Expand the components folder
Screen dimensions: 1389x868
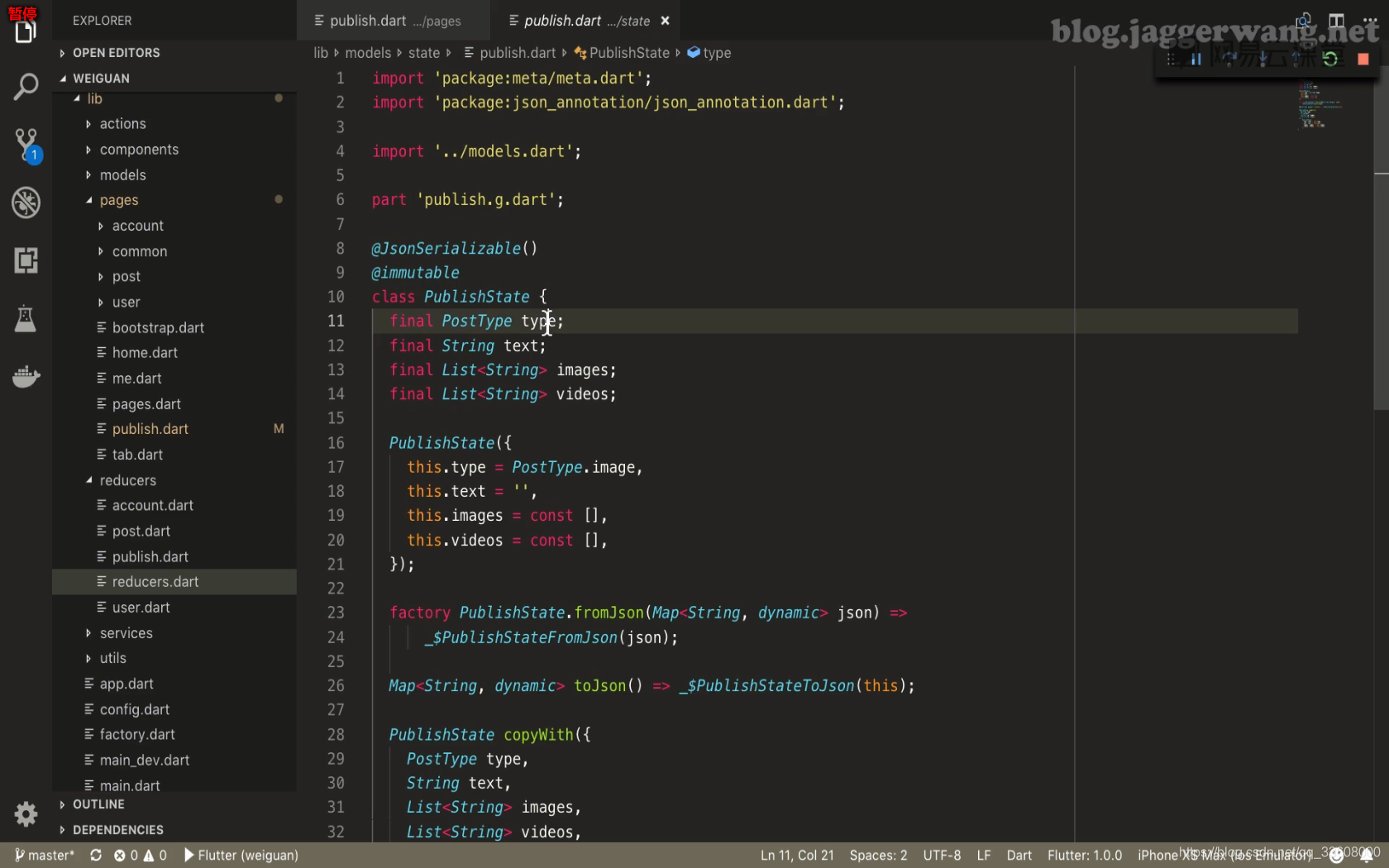(x=174, y=150)
